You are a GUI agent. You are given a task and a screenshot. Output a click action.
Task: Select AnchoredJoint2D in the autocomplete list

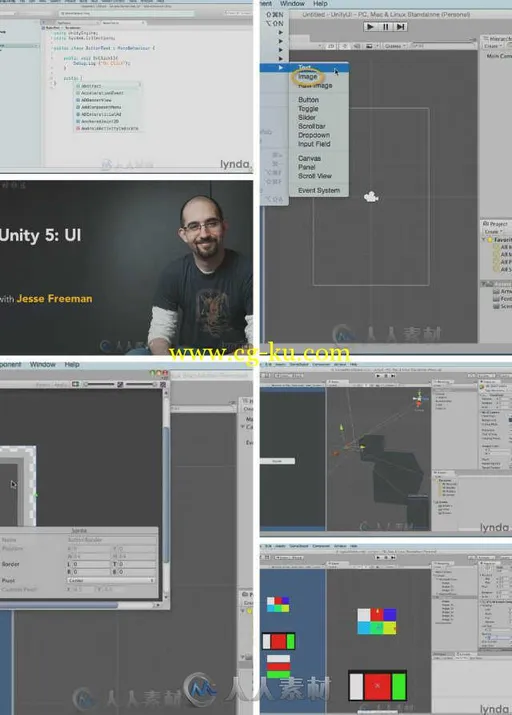[x=108, y=121]
